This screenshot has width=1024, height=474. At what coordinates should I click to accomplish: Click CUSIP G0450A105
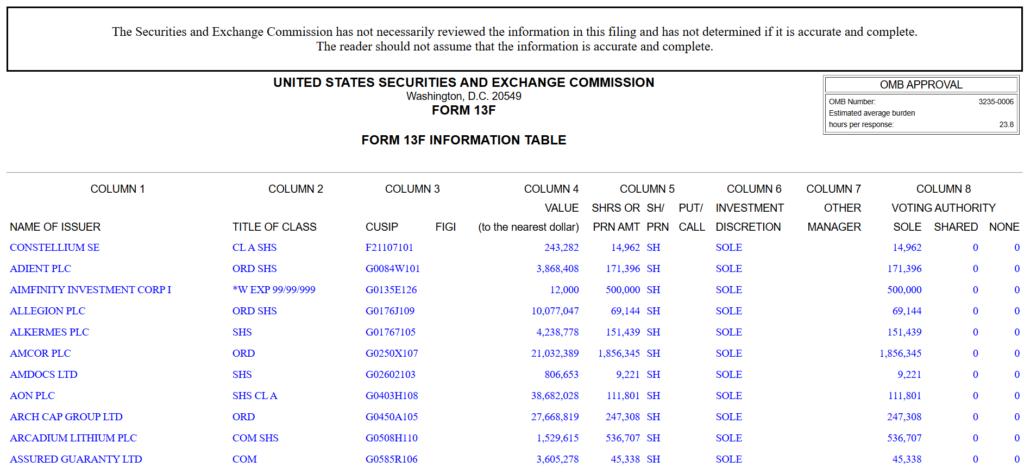pyautogui.click(x=392, y=417)
